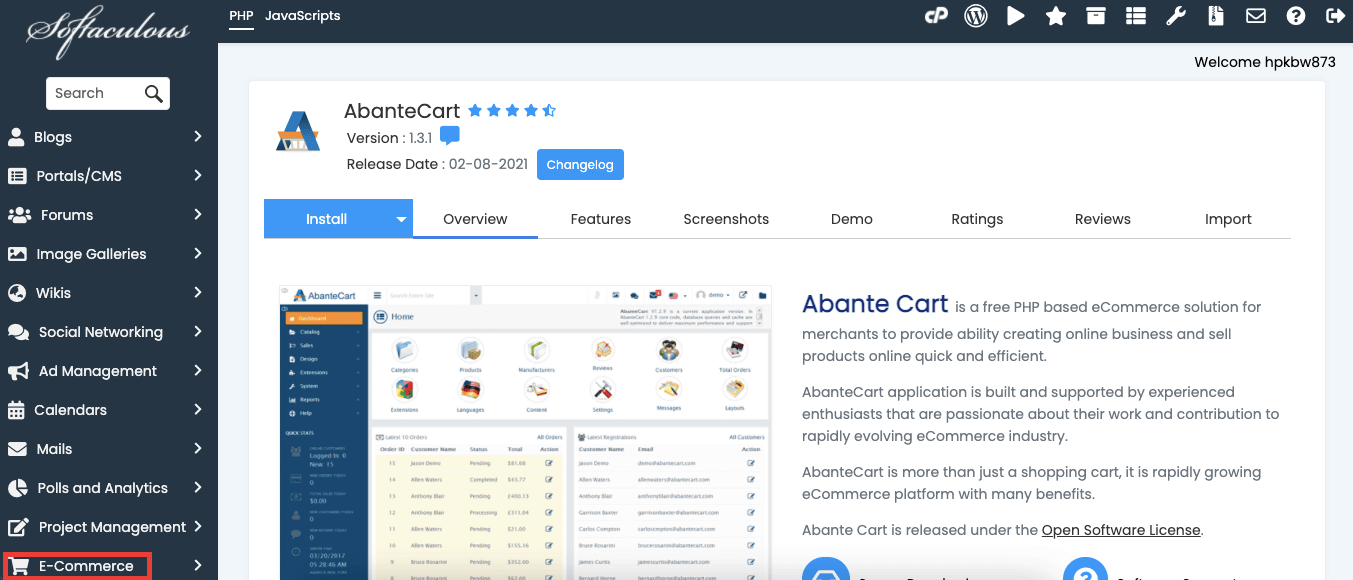
Task: Open the email icon in the top bar
Action: pyautogui.click(x=1255, y=15)
